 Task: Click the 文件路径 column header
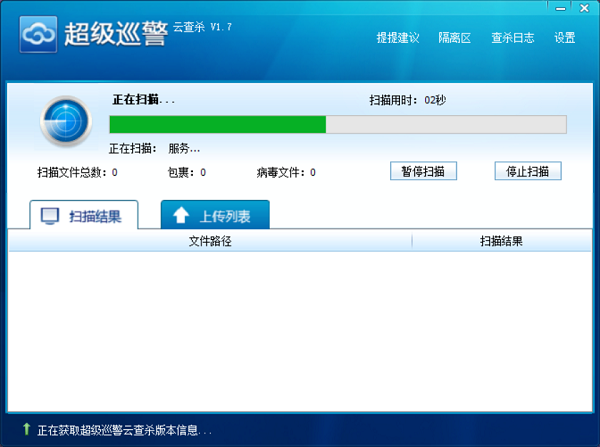pos(210,241)
